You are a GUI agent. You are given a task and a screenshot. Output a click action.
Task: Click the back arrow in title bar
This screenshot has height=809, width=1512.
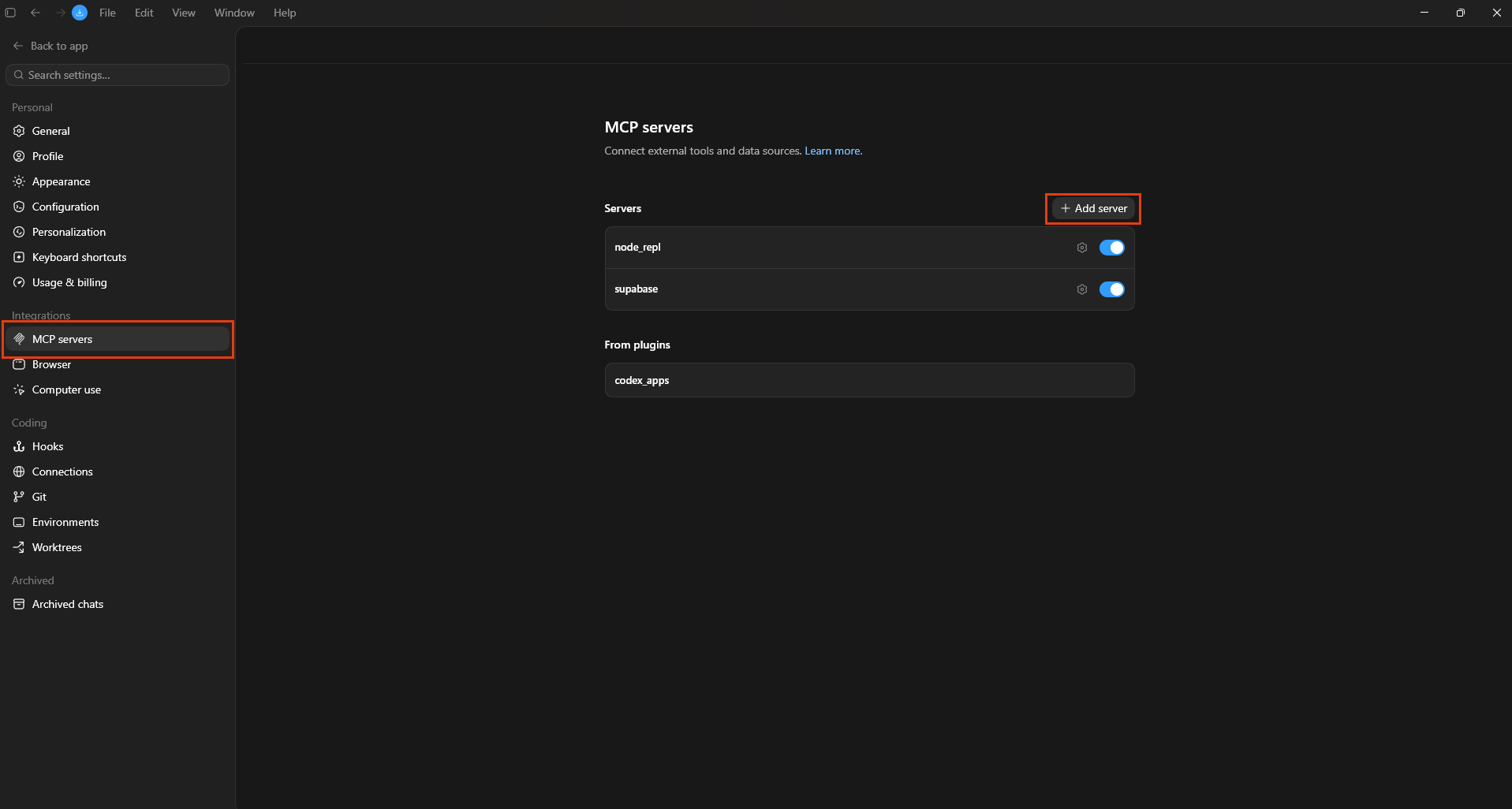pyautogui.click(x=35, y=13)
